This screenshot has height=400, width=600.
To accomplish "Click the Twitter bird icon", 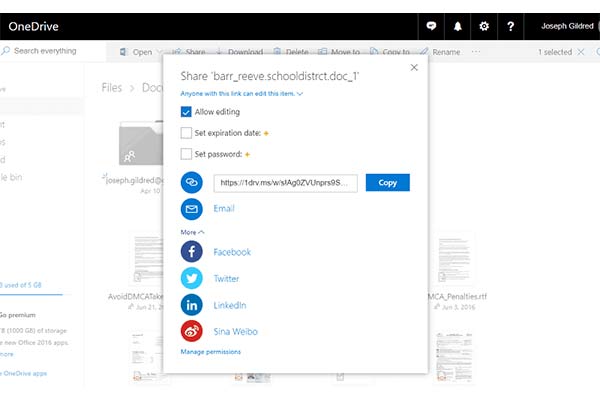I will click(x=192, y=279).
